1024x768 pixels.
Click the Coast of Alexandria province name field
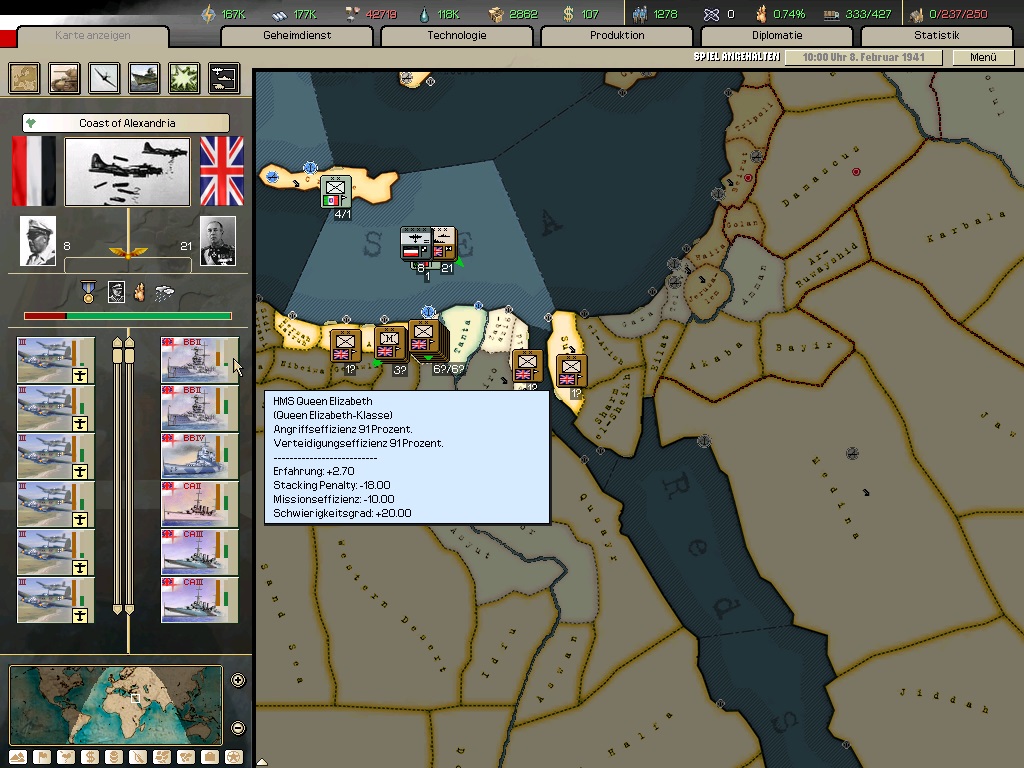click(126, 123)
